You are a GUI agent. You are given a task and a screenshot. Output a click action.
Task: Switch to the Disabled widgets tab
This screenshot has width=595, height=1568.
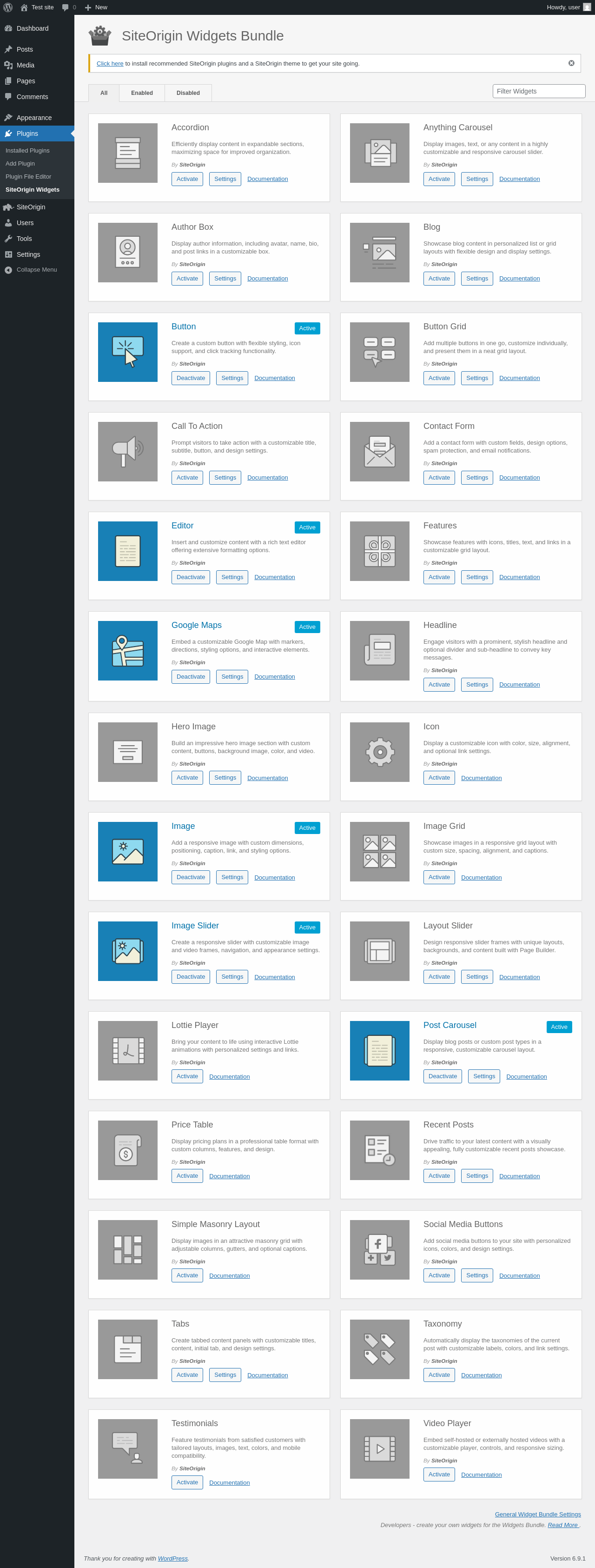coord(188,93)
